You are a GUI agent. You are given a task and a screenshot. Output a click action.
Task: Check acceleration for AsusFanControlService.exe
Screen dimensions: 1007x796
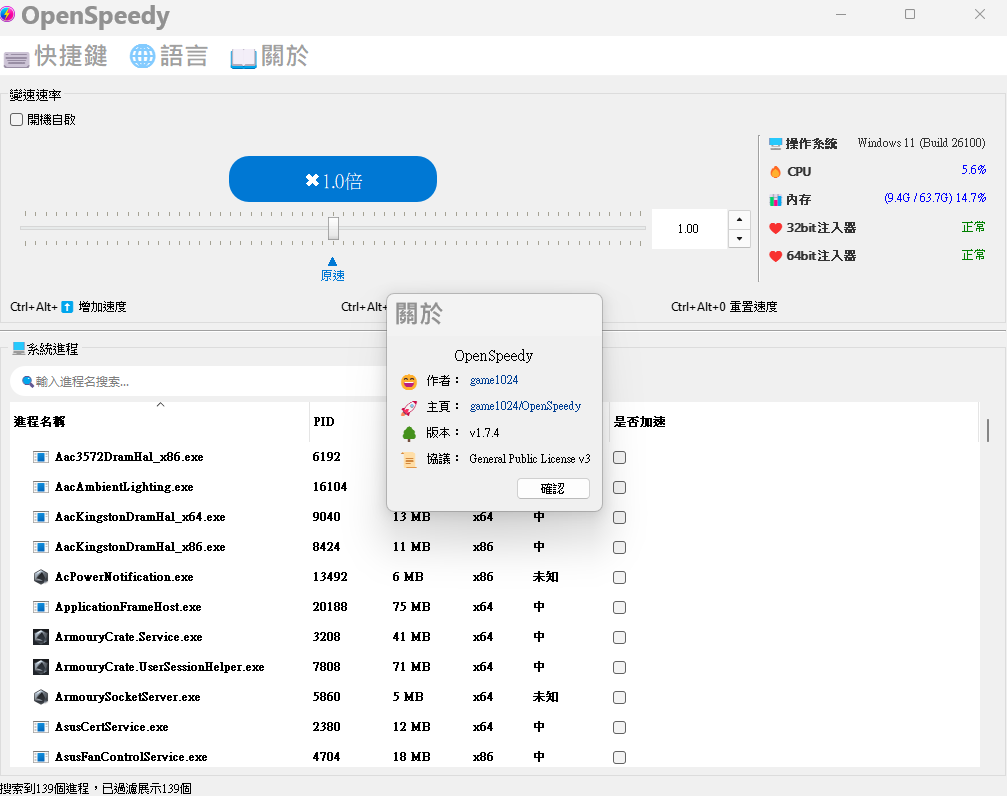point(619,757)
